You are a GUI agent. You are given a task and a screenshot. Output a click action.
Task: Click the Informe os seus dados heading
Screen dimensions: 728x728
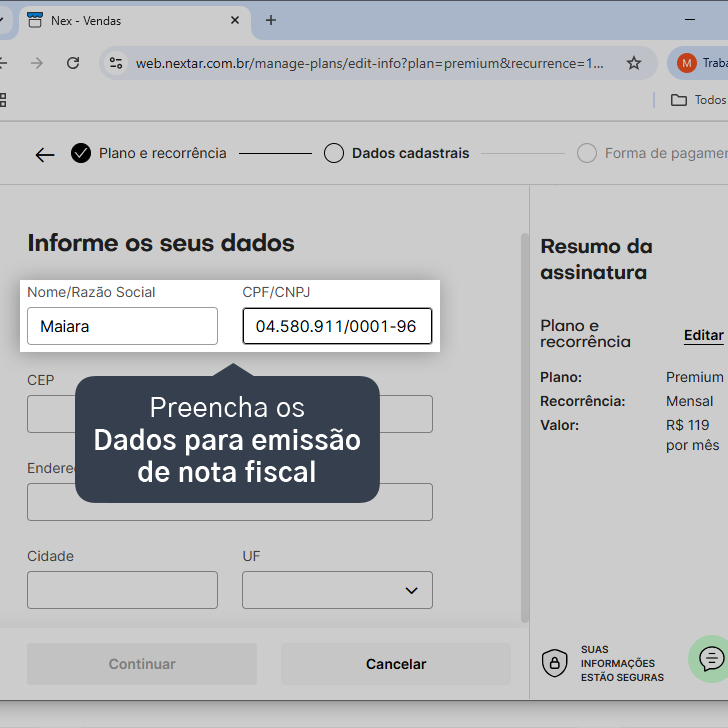[x=161, y=243]
